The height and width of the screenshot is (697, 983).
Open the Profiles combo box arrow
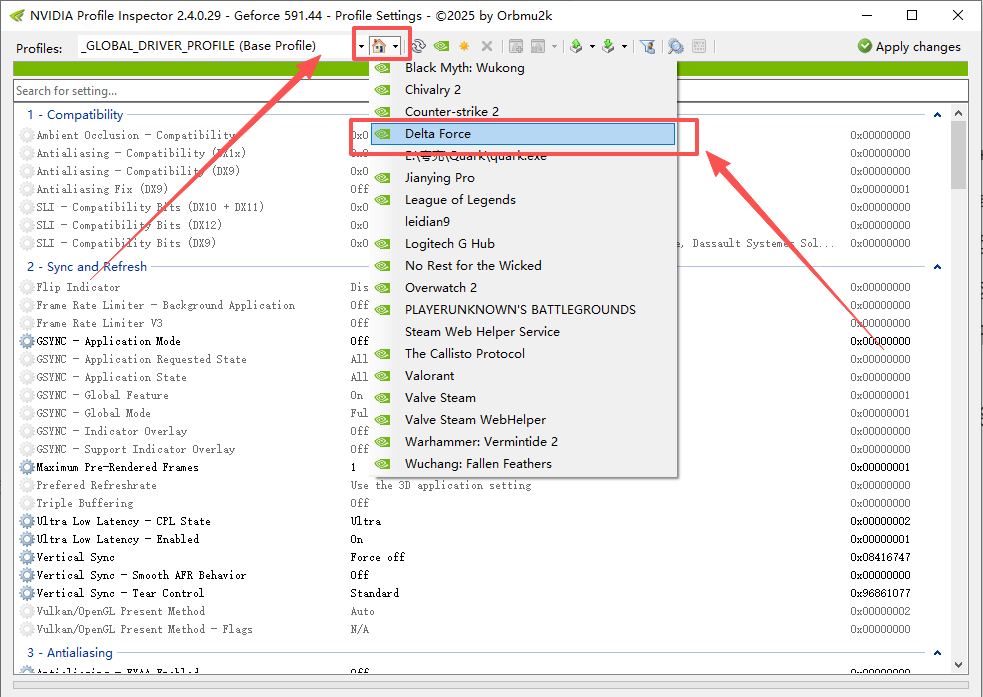pos(360,46)
